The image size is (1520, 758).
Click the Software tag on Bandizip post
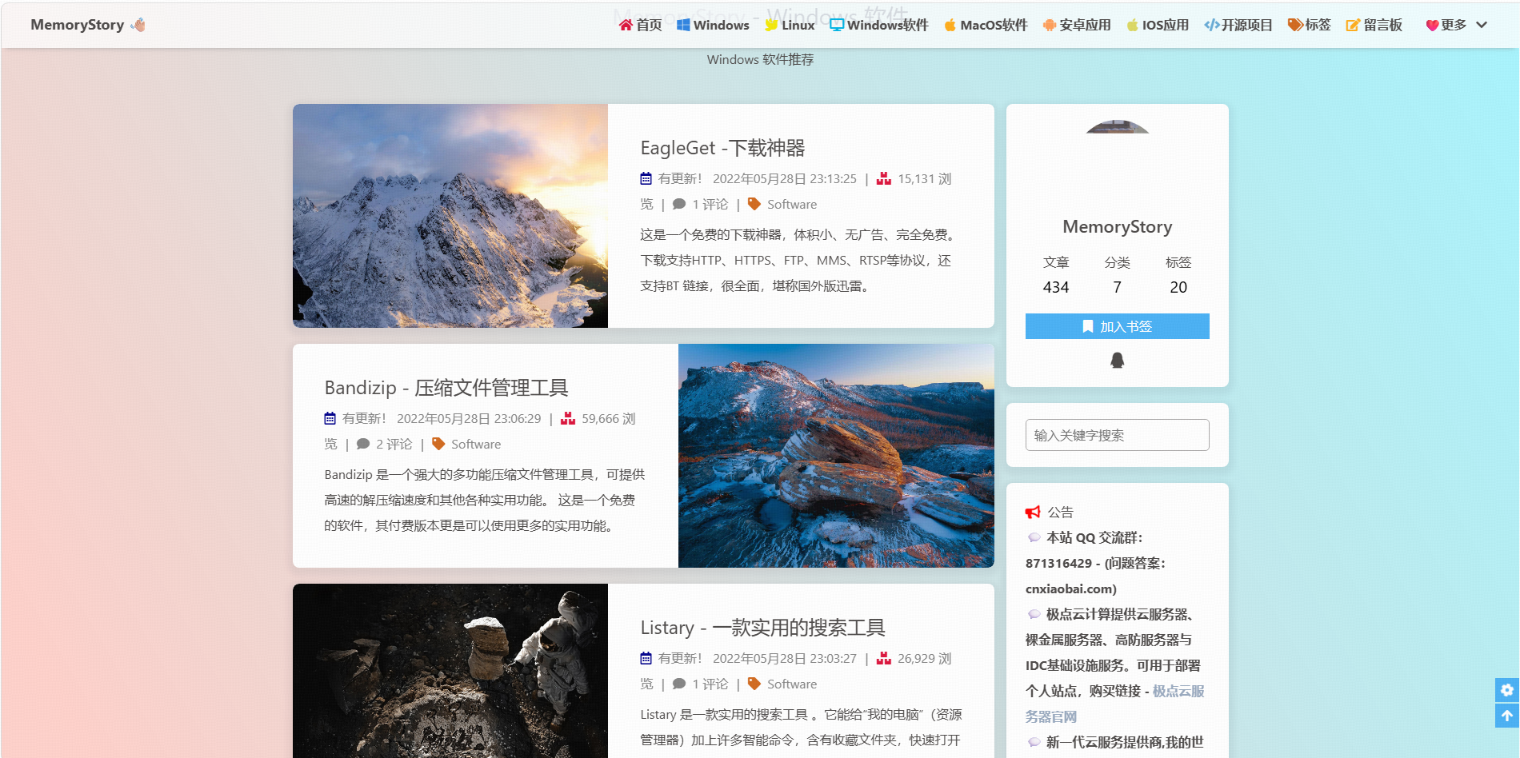[x=476, y=444]
